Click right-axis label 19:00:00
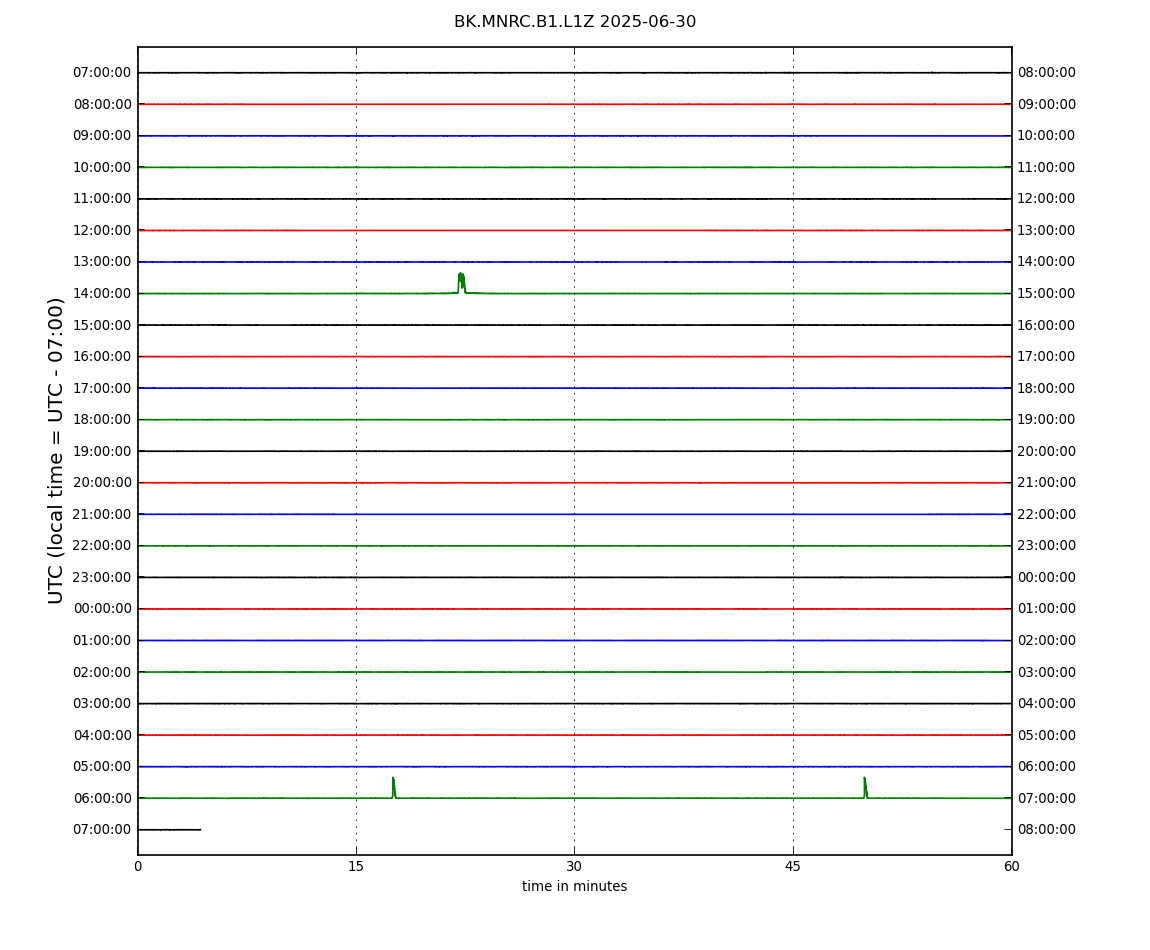This screenshot has width=1150, height=950. tap(1047, 420)
